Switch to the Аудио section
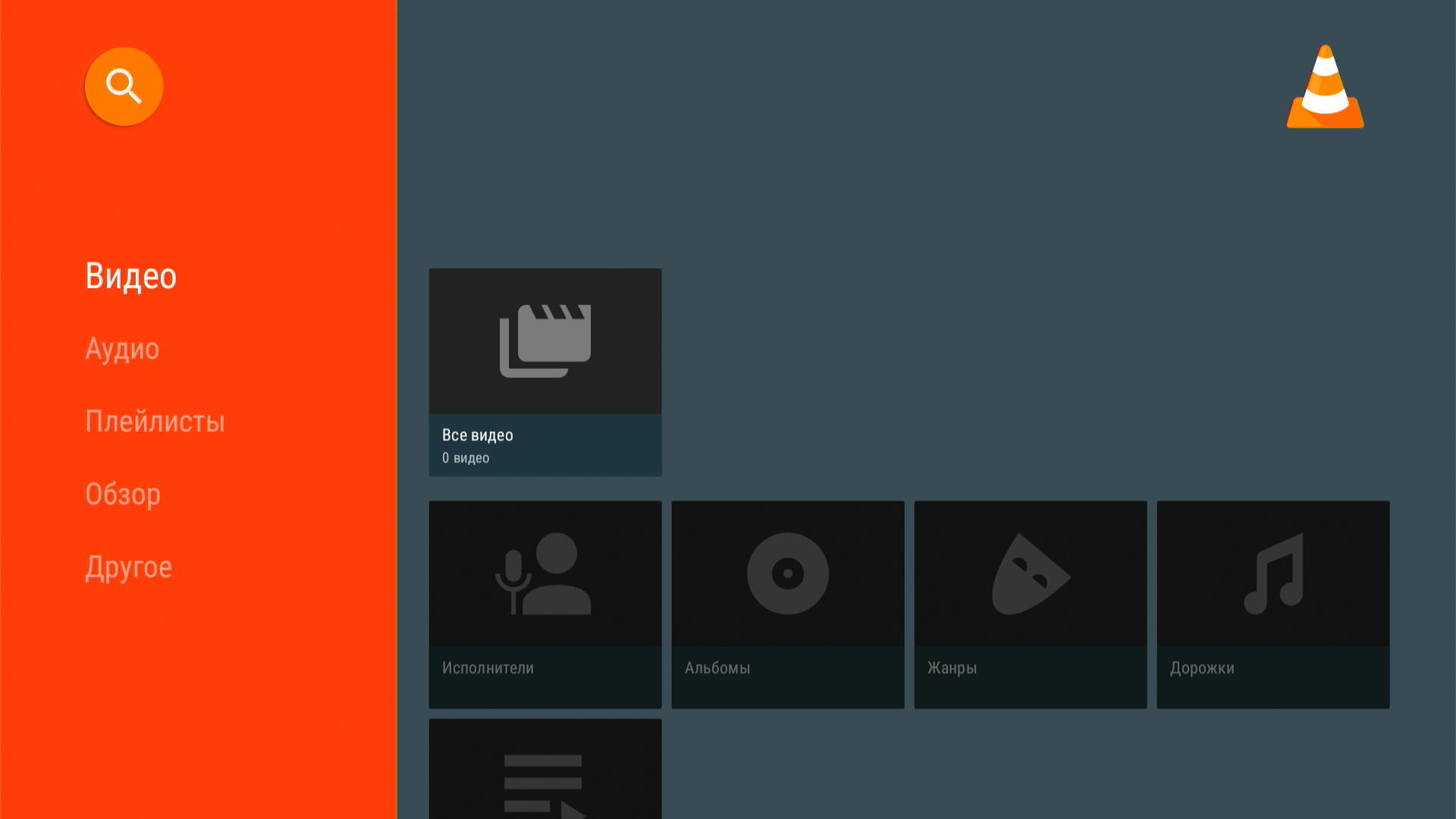The height and width of the screenshot is (819, 1456). (122, 349)
